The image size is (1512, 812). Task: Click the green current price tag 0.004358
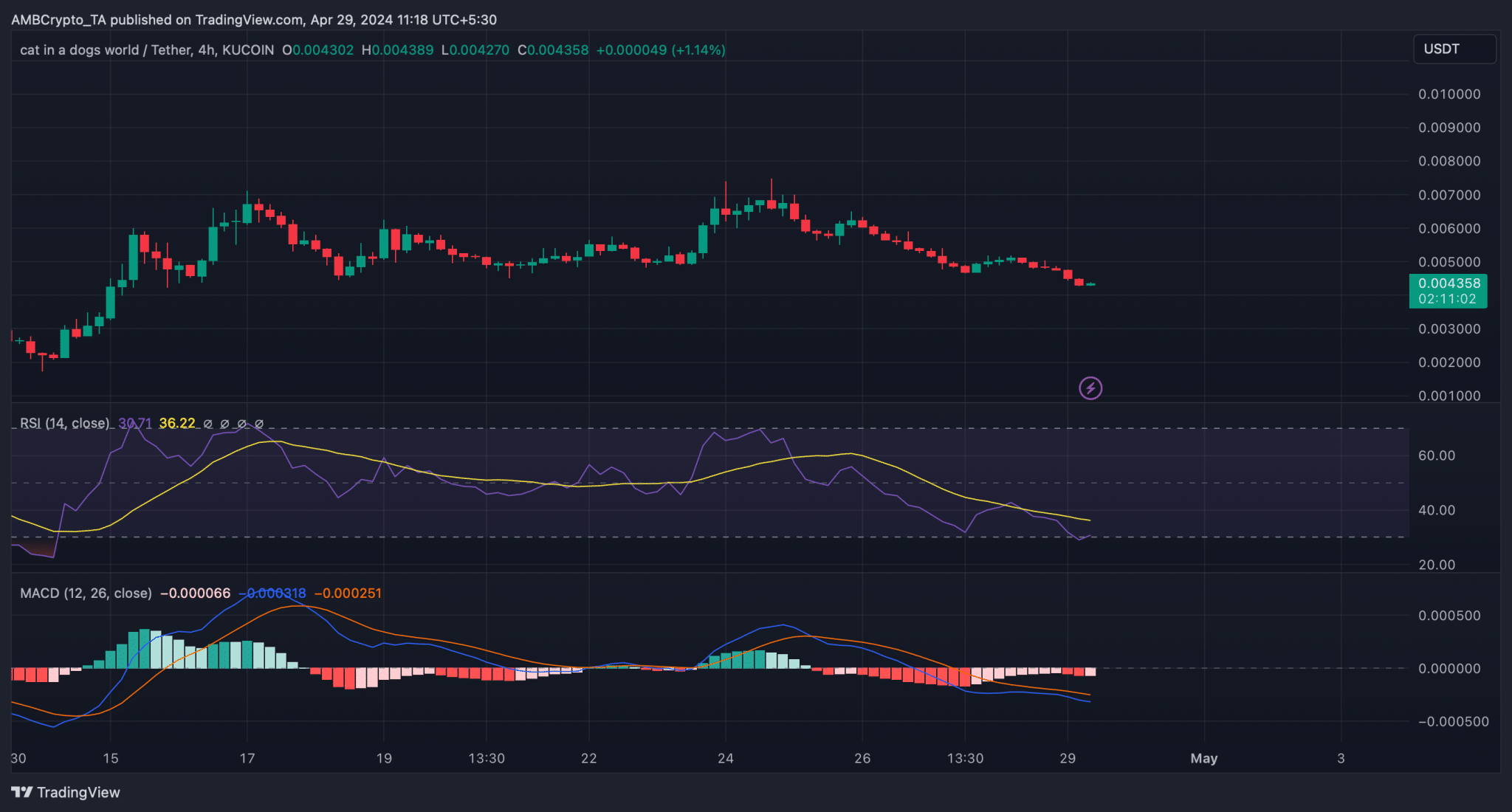(x=1449, y=283)
